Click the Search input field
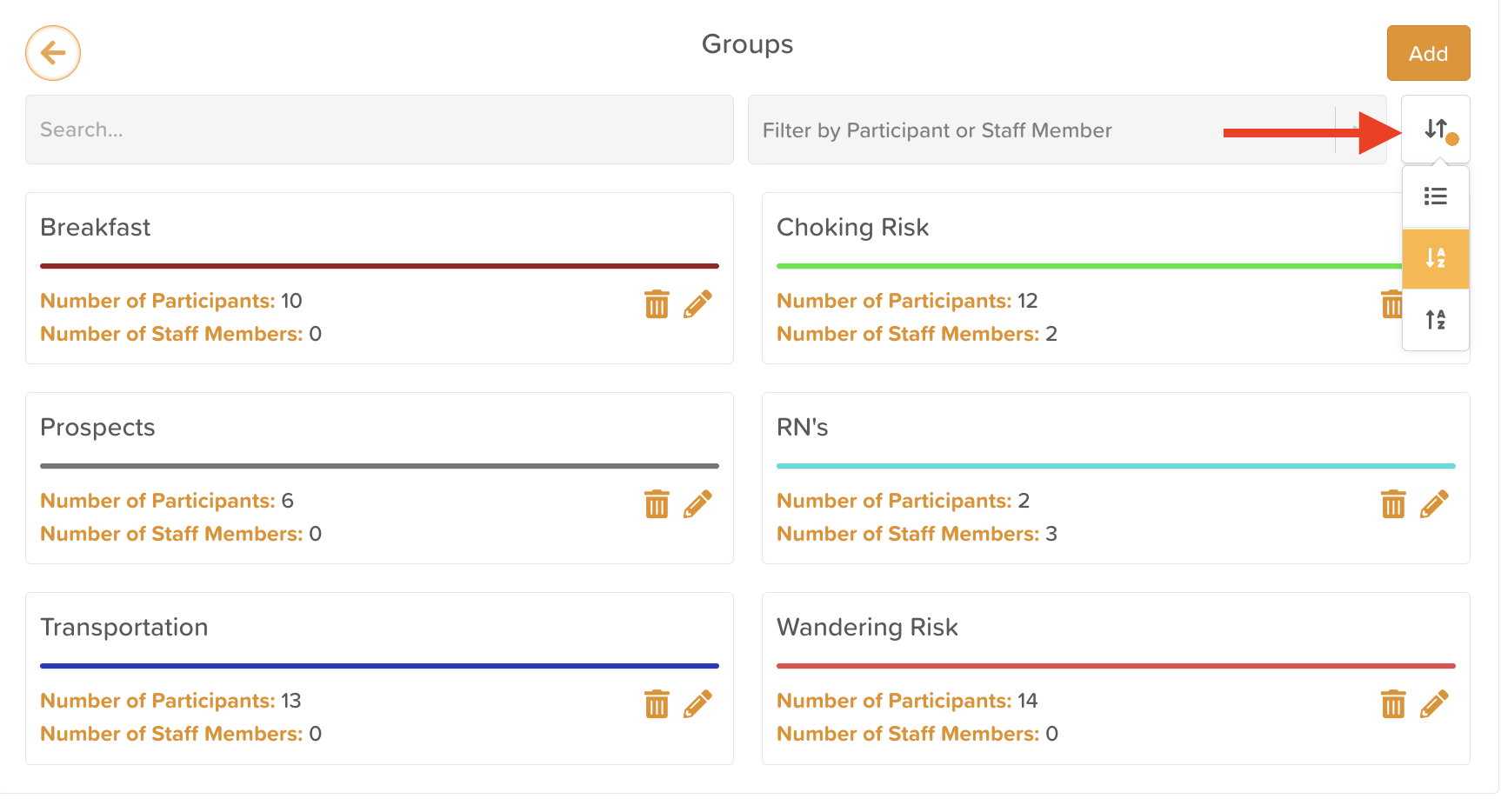Image resolution: width=1501 pixels, height=812 pixels. point(379,130)
